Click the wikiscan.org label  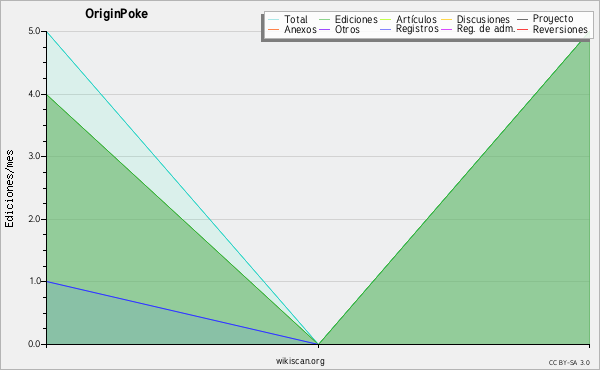pyautogui.click(x=300, y=361)
